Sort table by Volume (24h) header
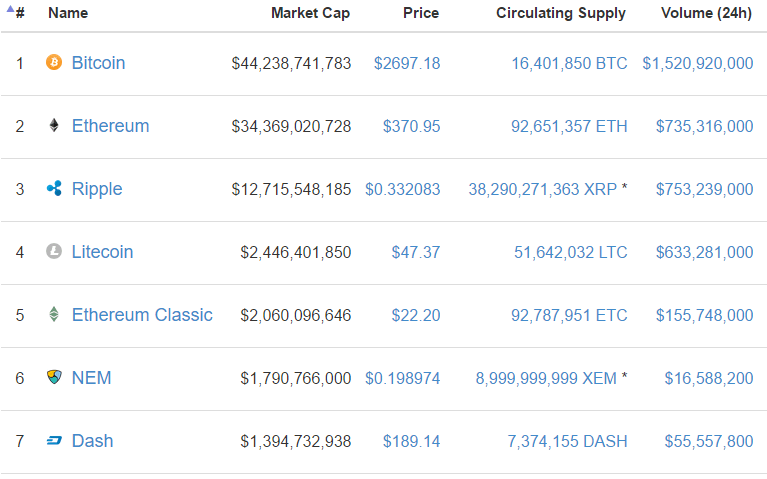This screenshot has width=767, height=479. tap(707, 14)
